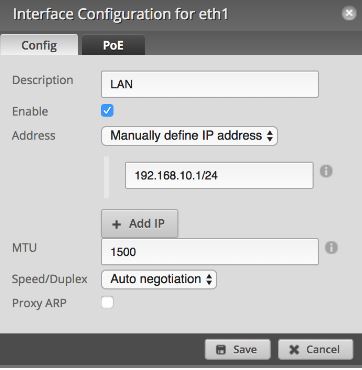
Task: Cancel the interface configuration changes
Action: (x=315, y=350)
